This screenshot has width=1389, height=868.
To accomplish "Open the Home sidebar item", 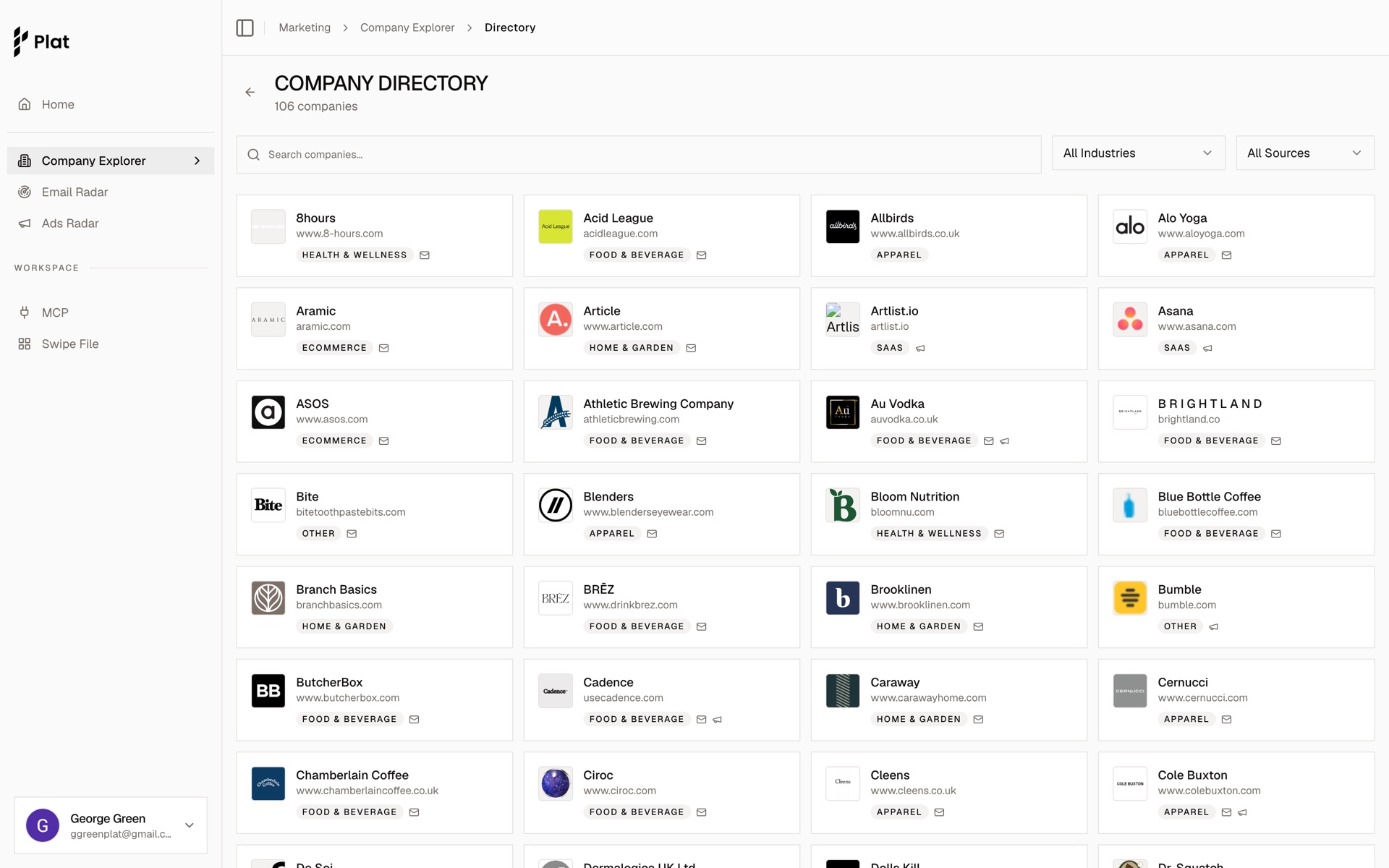I will (111, 104).
